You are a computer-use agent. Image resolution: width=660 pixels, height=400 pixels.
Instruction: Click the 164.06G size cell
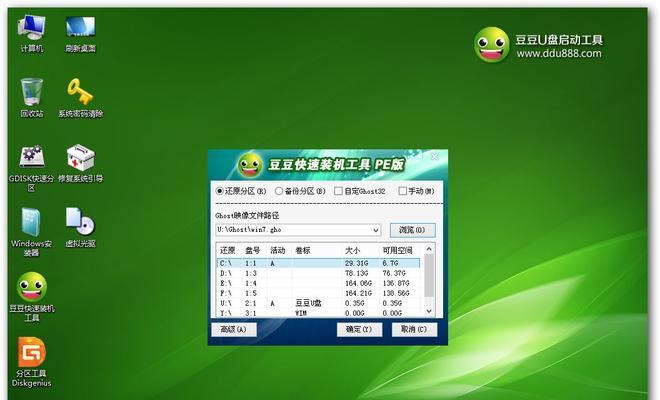click(x=358, y=283)
